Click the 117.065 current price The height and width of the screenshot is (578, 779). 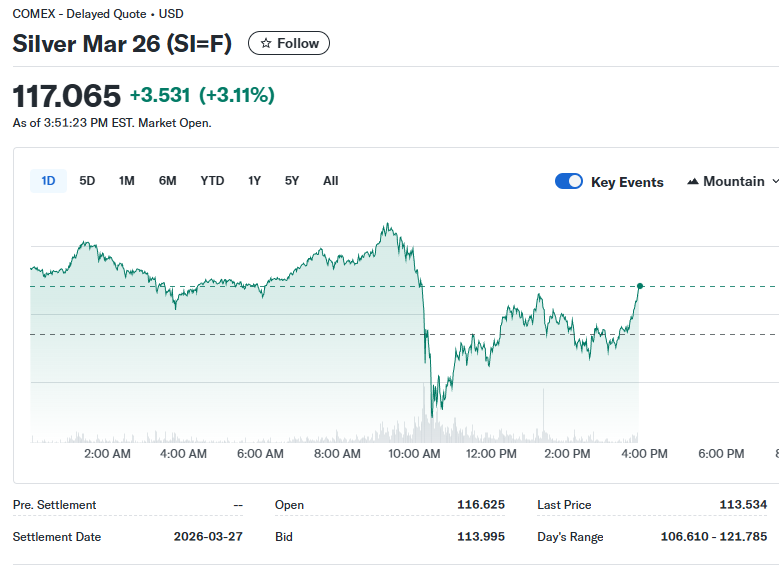pos(66,96)
